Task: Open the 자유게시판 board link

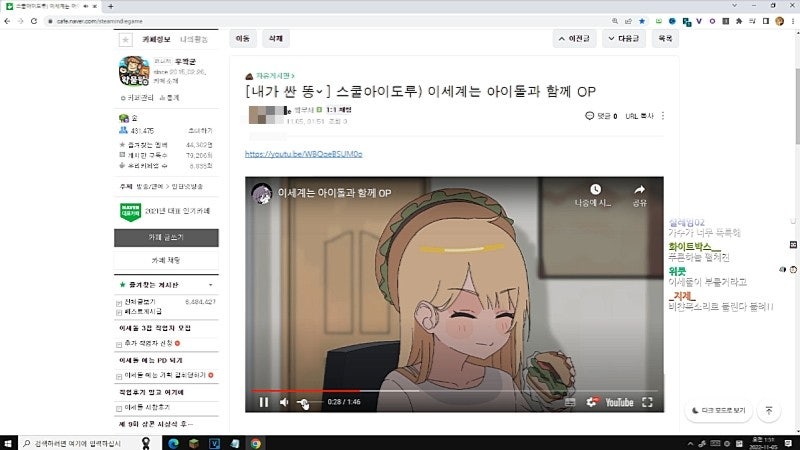Action: pyautogui.click(x=275, y=76)
